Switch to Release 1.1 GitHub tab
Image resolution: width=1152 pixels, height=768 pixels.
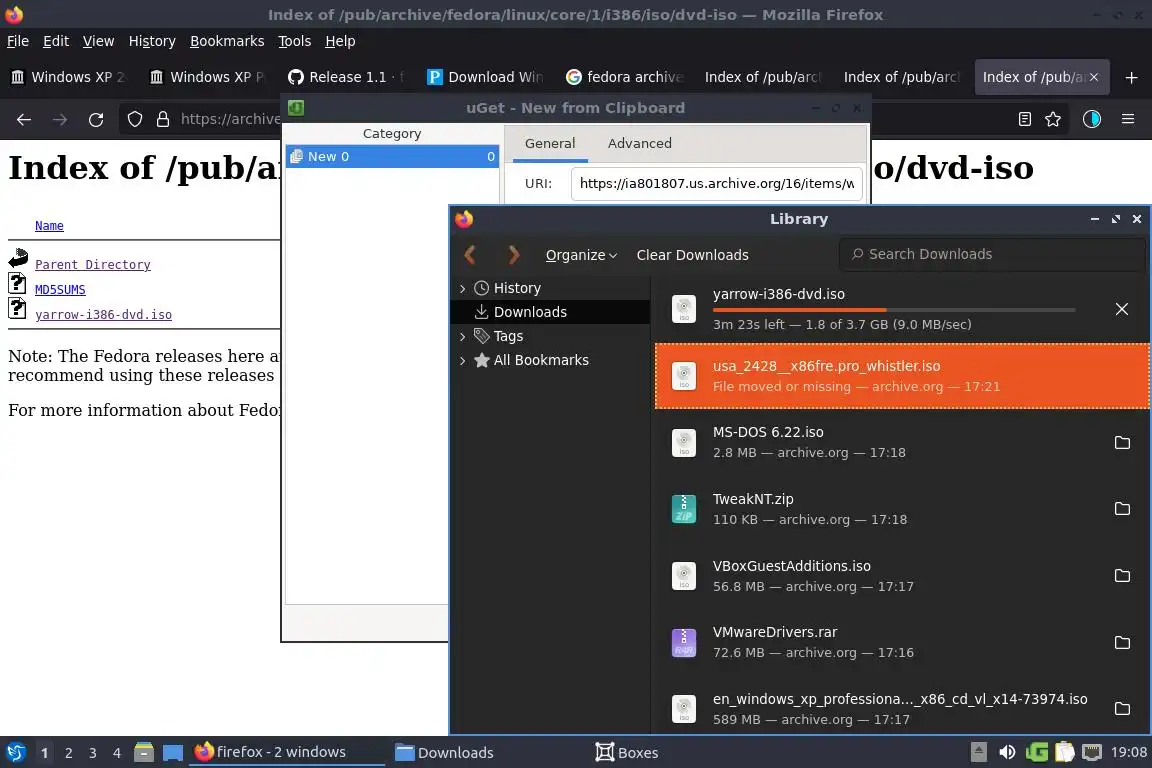(x=348, y=77)
